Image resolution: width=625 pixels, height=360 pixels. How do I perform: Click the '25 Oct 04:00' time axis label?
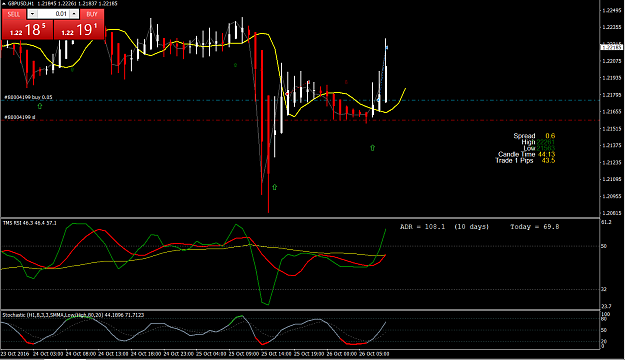(211, 354)
